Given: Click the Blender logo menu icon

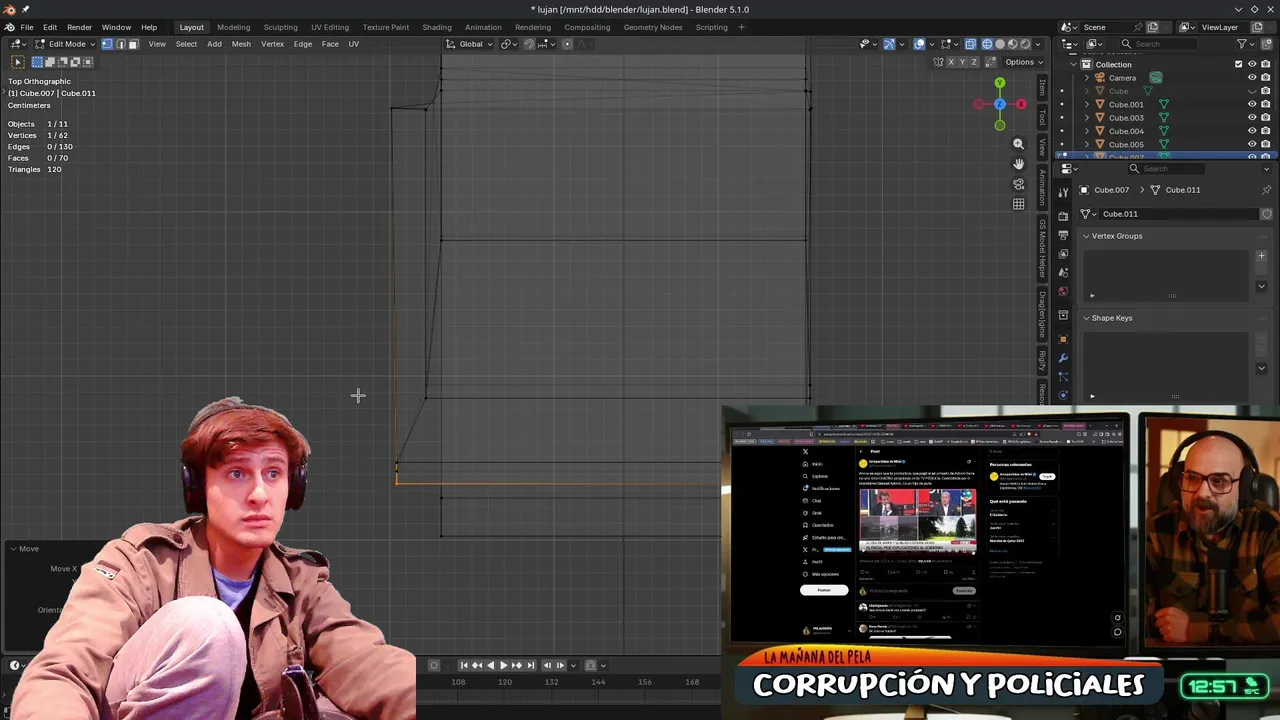Looking at the screenshot, I should click(9, 27).
